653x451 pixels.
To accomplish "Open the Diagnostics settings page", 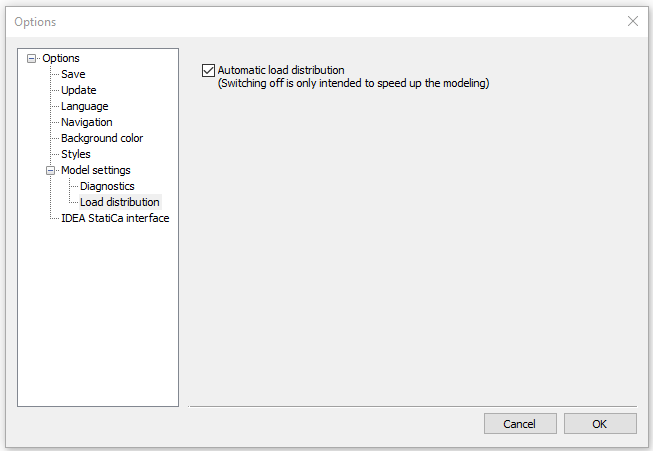I will click(107, 186).
